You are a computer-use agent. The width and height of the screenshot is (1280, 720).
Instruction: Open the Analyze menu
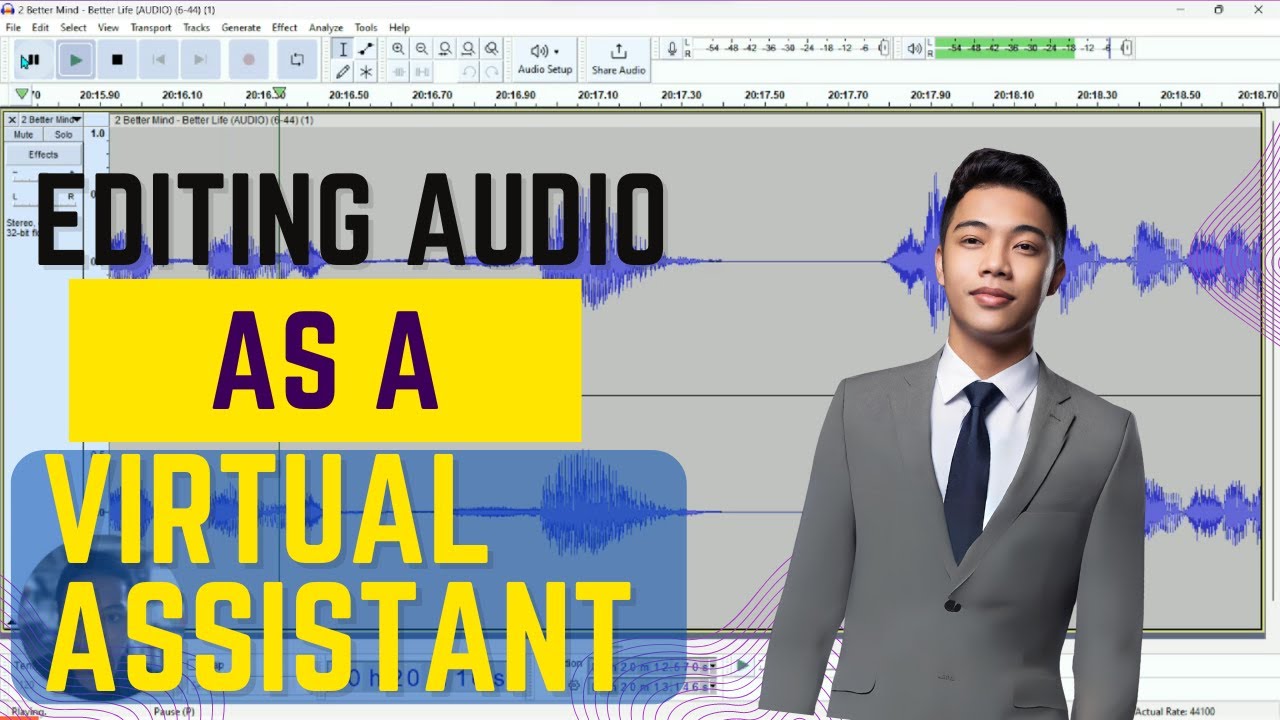[x=326, y=28]
